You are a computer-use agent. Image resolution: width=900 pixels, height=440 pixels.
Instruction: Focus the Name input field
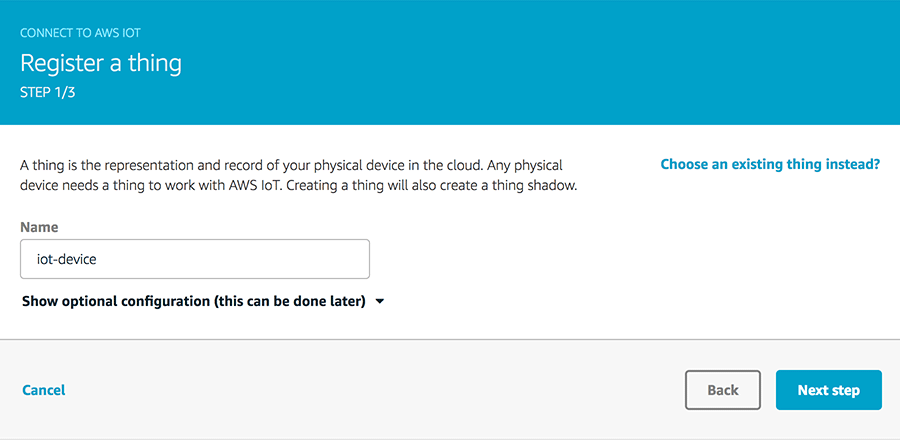(195, 258)
